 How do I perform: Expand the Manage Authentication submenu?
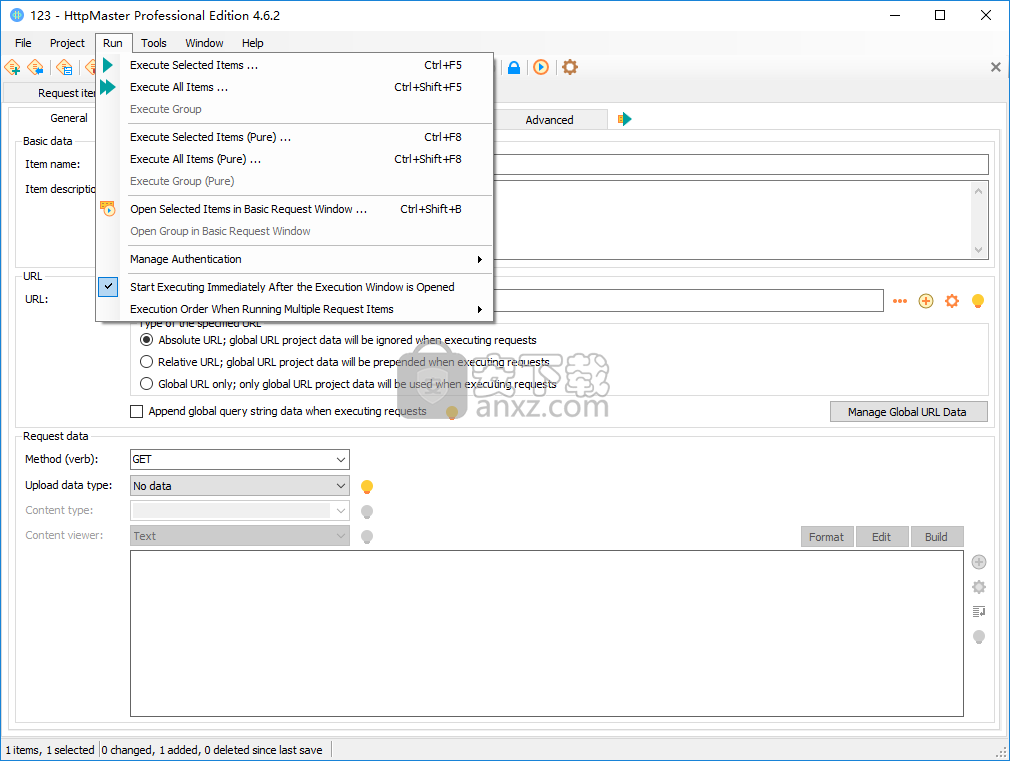[x=294, y=259]
